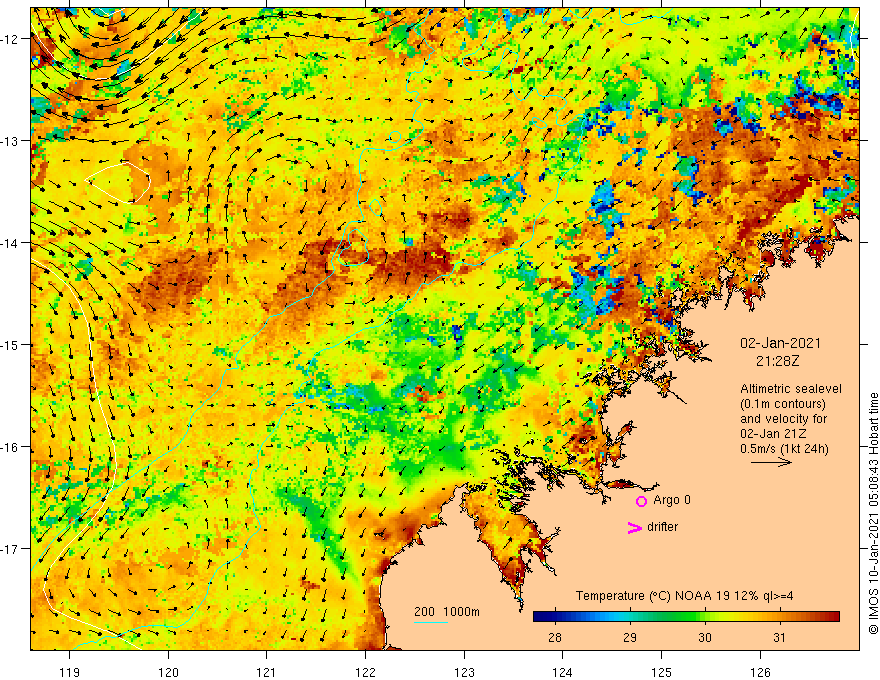Click the longitude axis label '119'
The image size is (880, 680).
(x=70, y=672)
